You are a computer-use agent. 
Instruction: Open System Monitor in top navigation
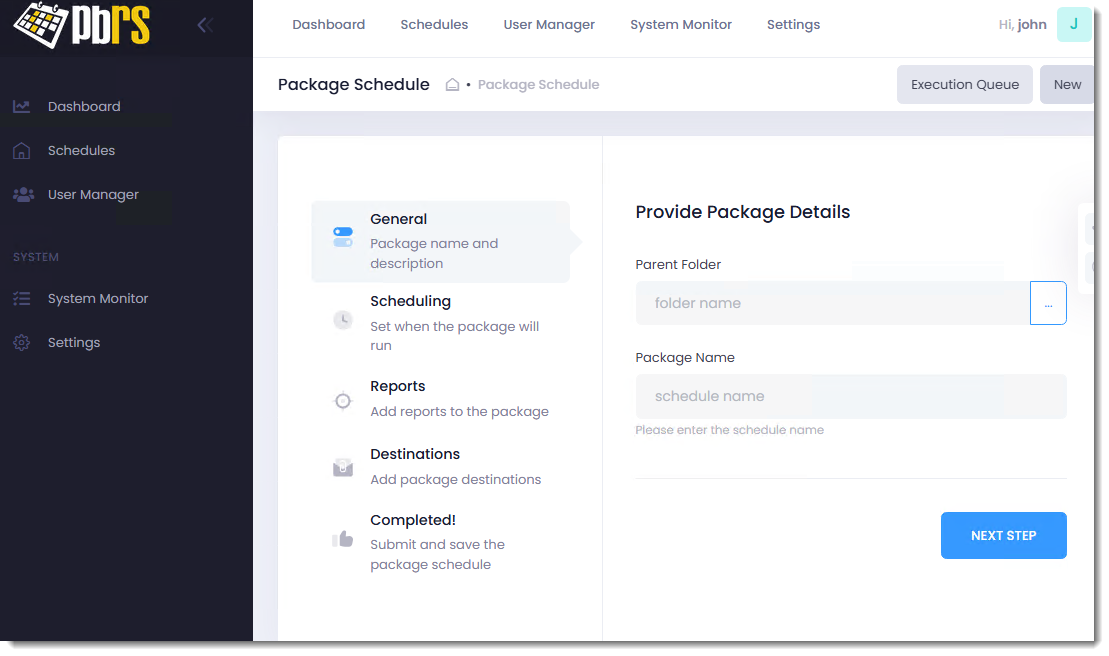[x=680, y=25]
